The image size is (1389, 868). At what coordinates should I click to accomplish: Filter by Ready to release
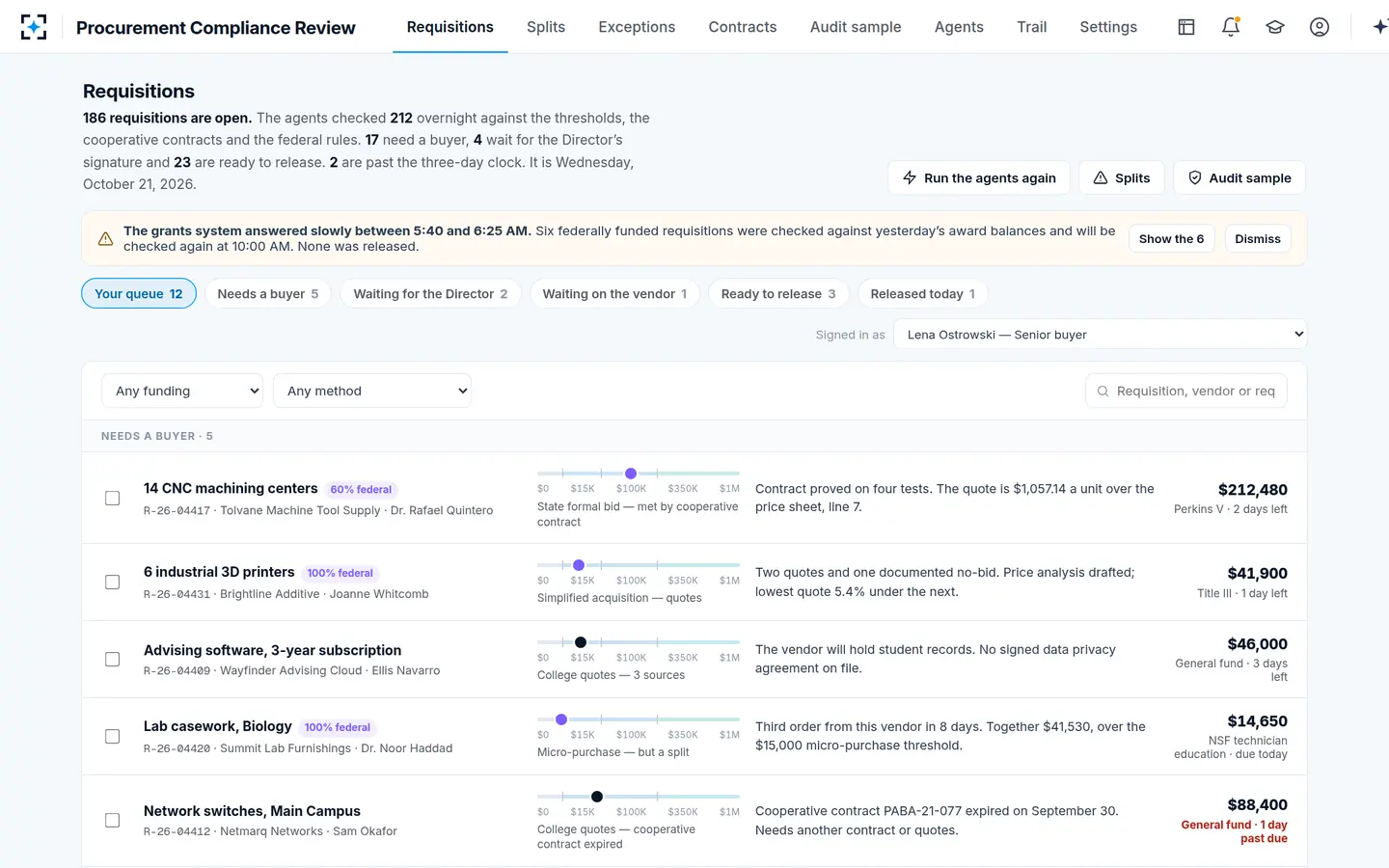coord(778,294)
